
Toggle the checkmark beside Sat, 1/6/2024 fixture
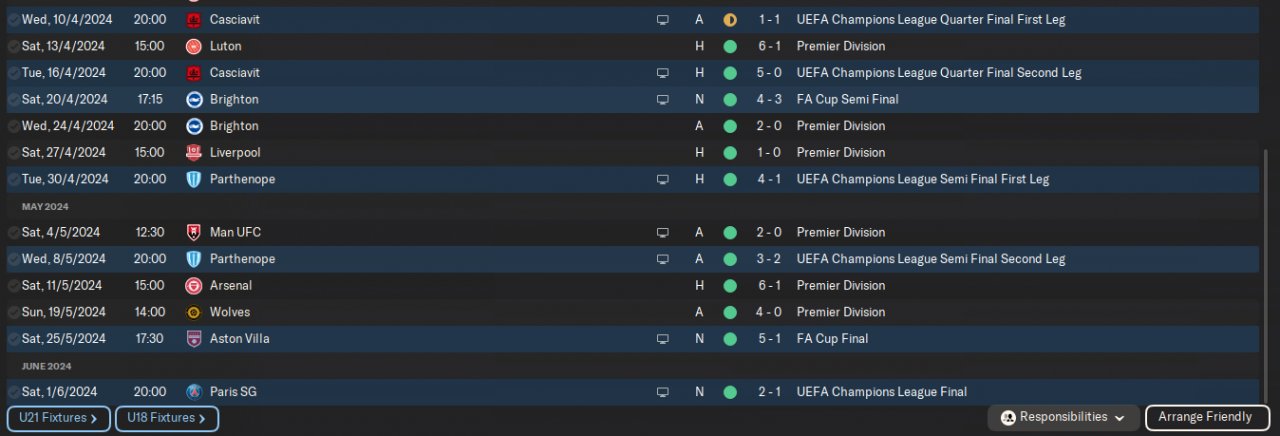pos(13,392)
